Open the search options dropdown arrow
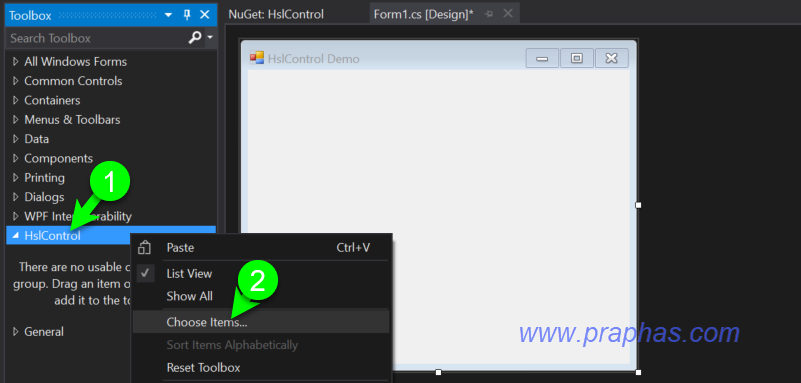The image size is (801, 383). pyautogui.click(x=210, y=38)
